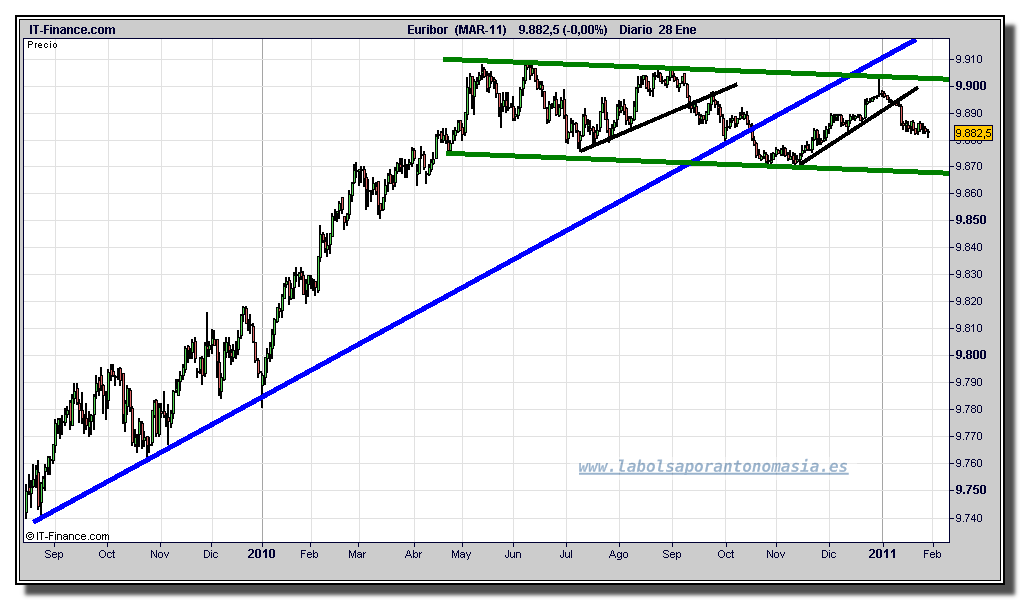1020x600 pixels.
Task: Click the 9.900 price axis label
Action: pos(971,86)
